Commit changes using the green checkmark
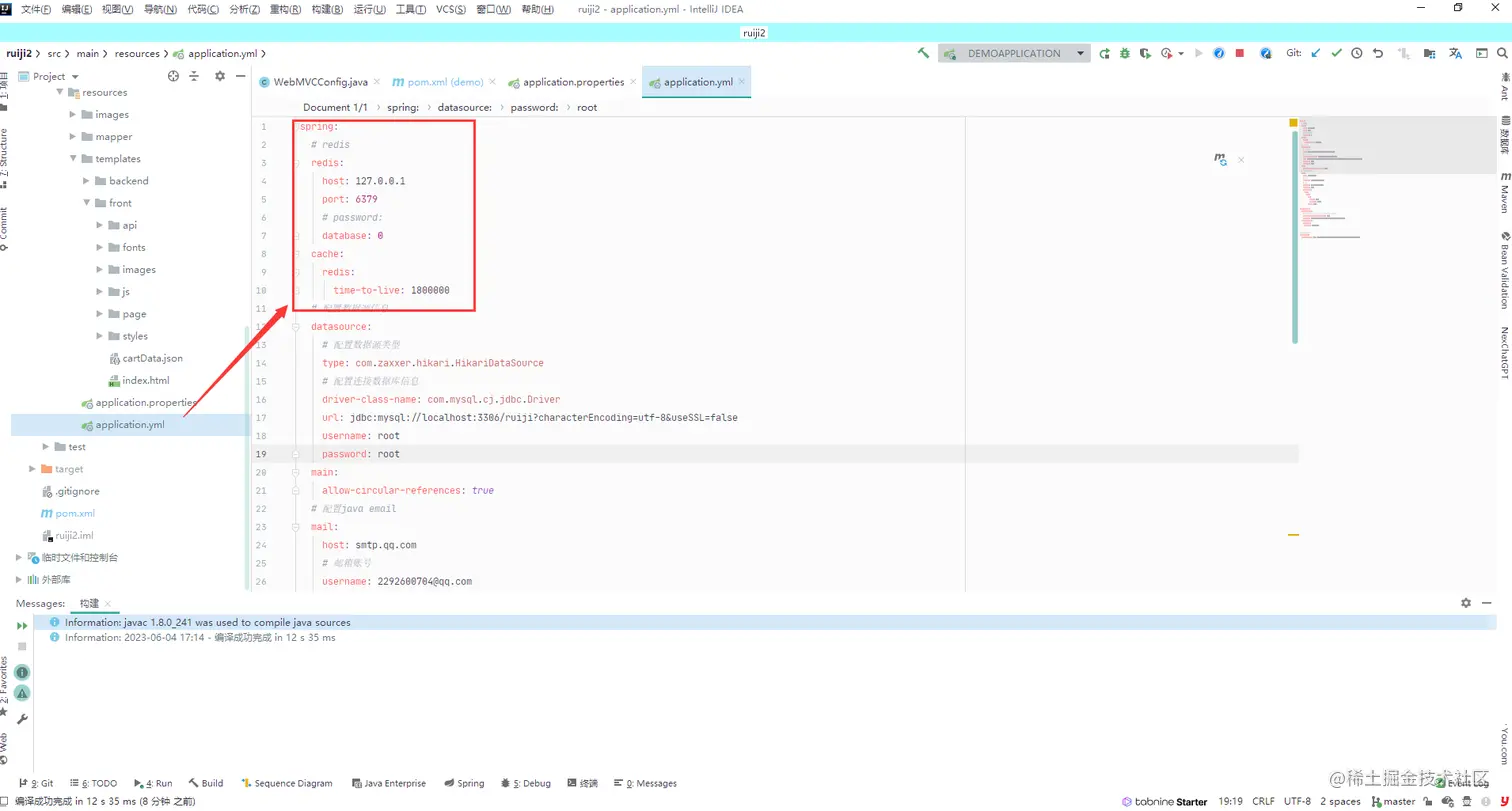The width and height of the screenshot is (1512, 811). 1336,54
